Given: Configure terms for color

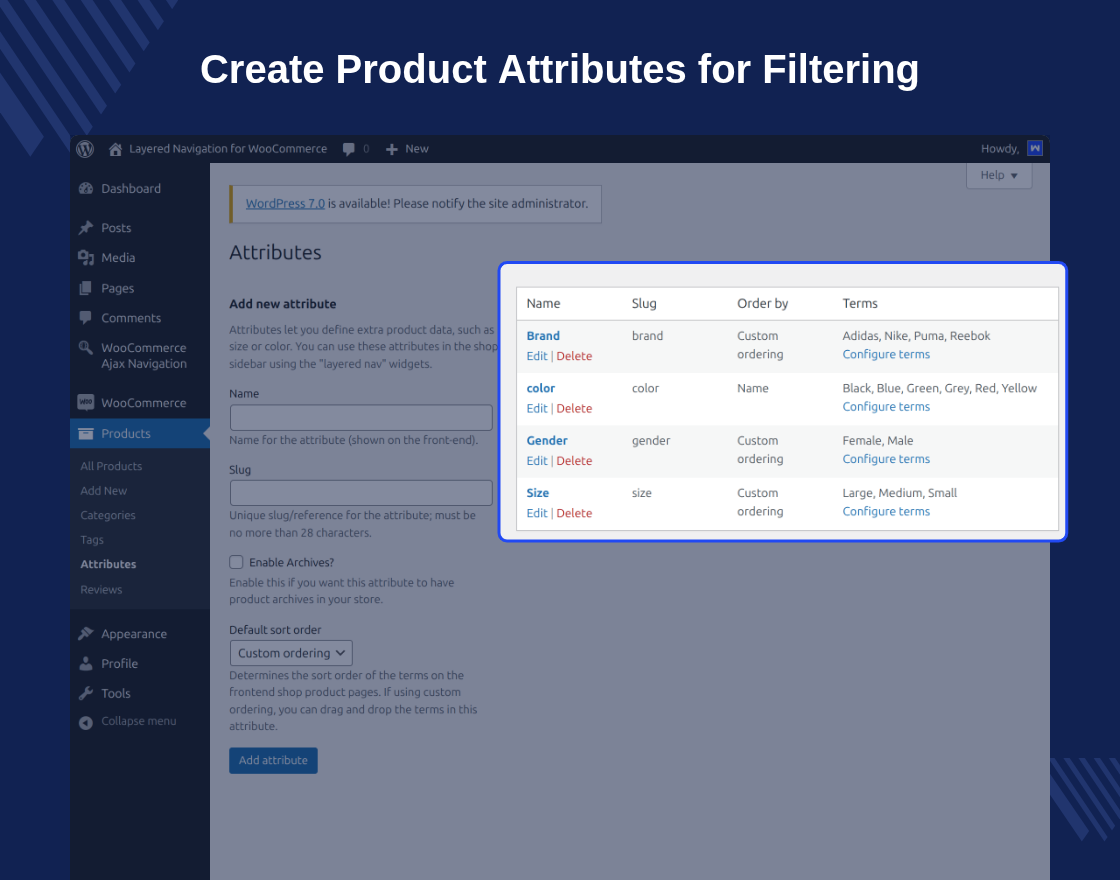Looking at the screenshot, I should [x=886, y=406].
